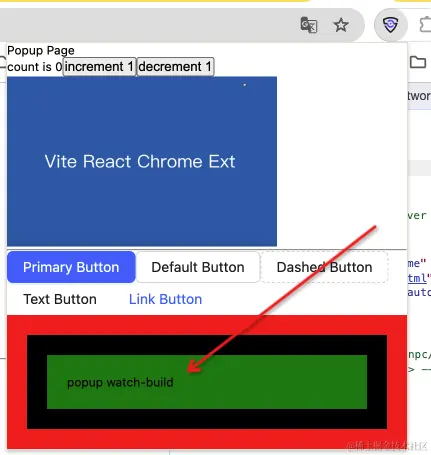The width and height of the screenshot is (431, 455).
Task: Click the folder icon beside the popup
Action: pyautogui.click(x=418, y=62)
